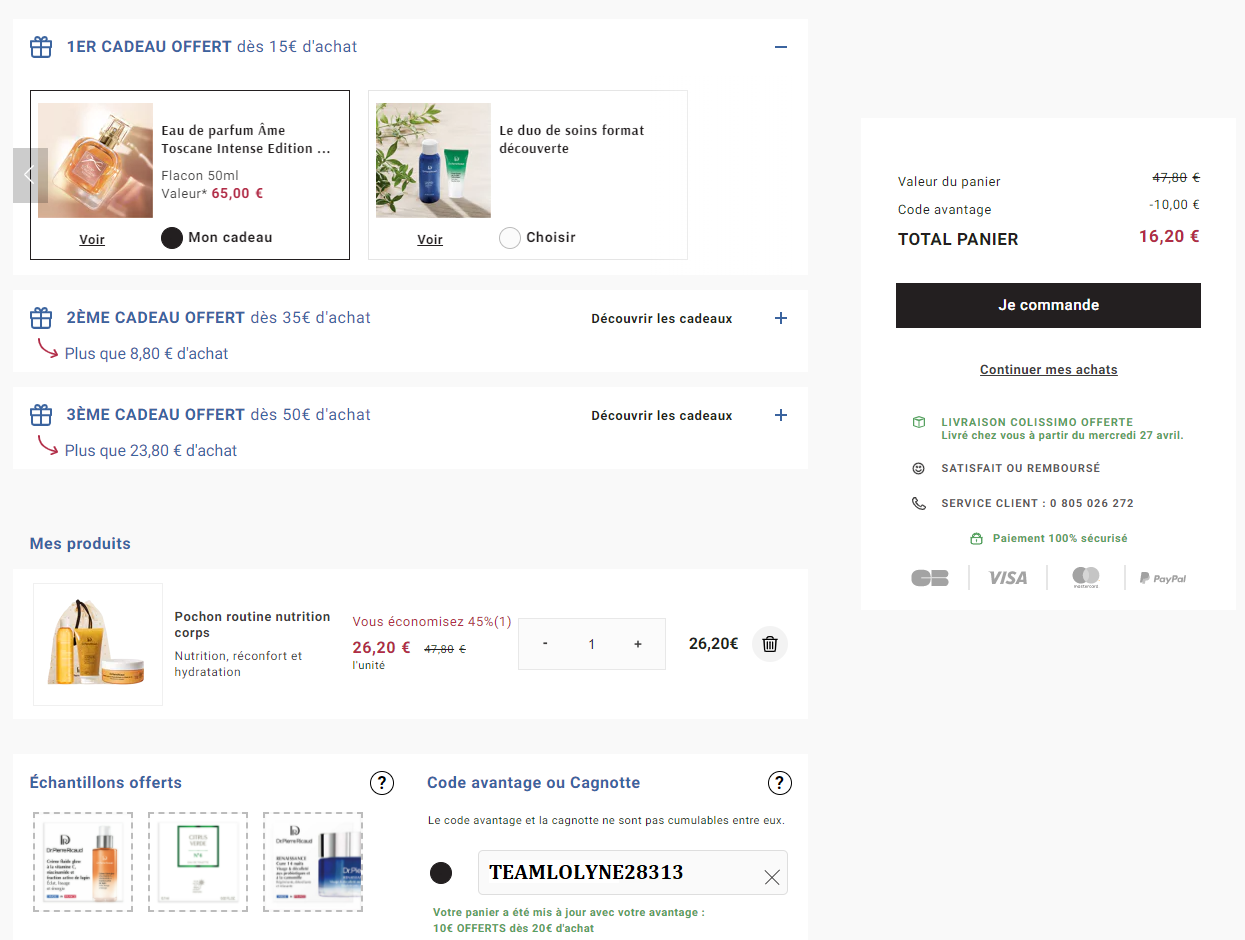Select the Renaissance cream sample
This screenshot has width=1245, height=940.
point(313,862)
